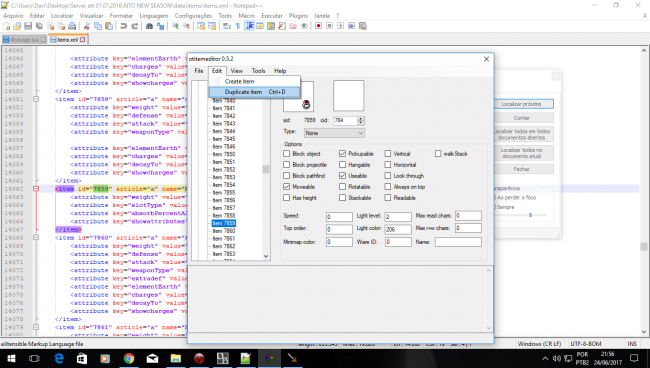Click the Word wrap icon
The height and width of the screenshot is (368, 650).
click(227, 26)
